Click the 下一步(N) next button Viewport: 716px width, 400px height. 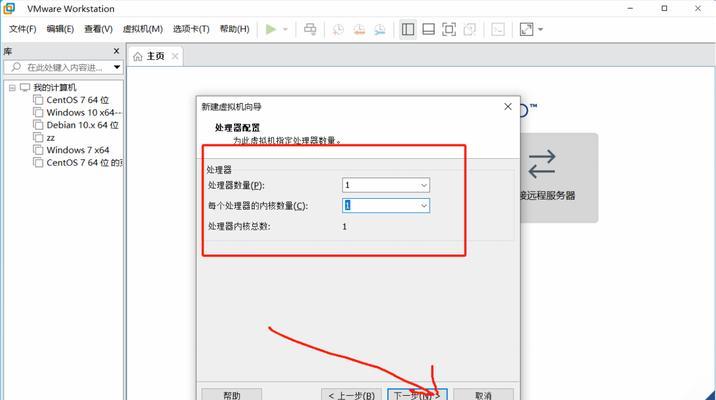tap(417, 395)
